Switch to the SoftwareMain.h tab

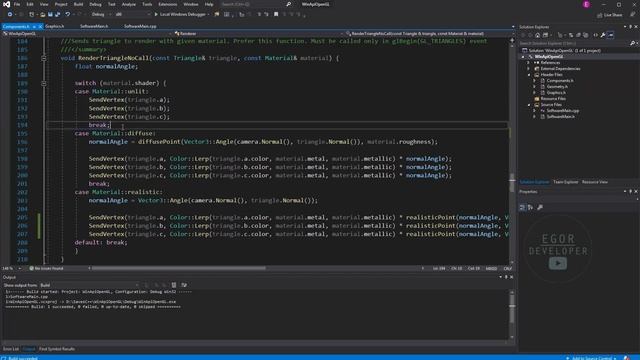point(94,26)
